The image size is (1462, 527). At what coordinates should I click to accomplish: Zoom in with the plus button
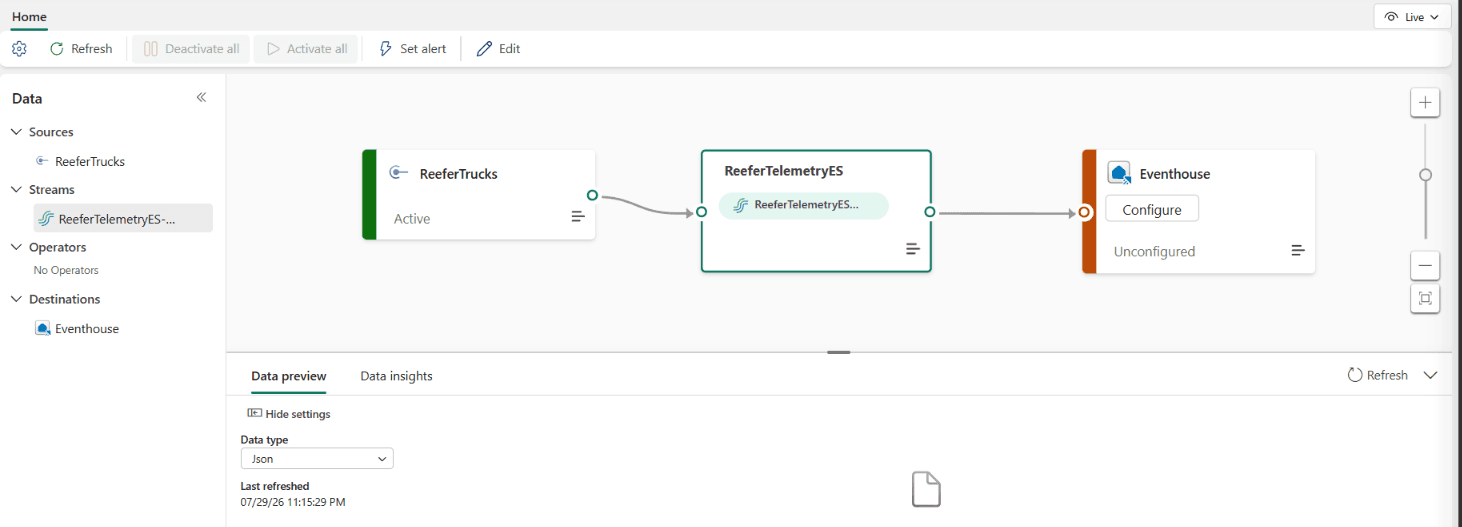coord(1425,102)
